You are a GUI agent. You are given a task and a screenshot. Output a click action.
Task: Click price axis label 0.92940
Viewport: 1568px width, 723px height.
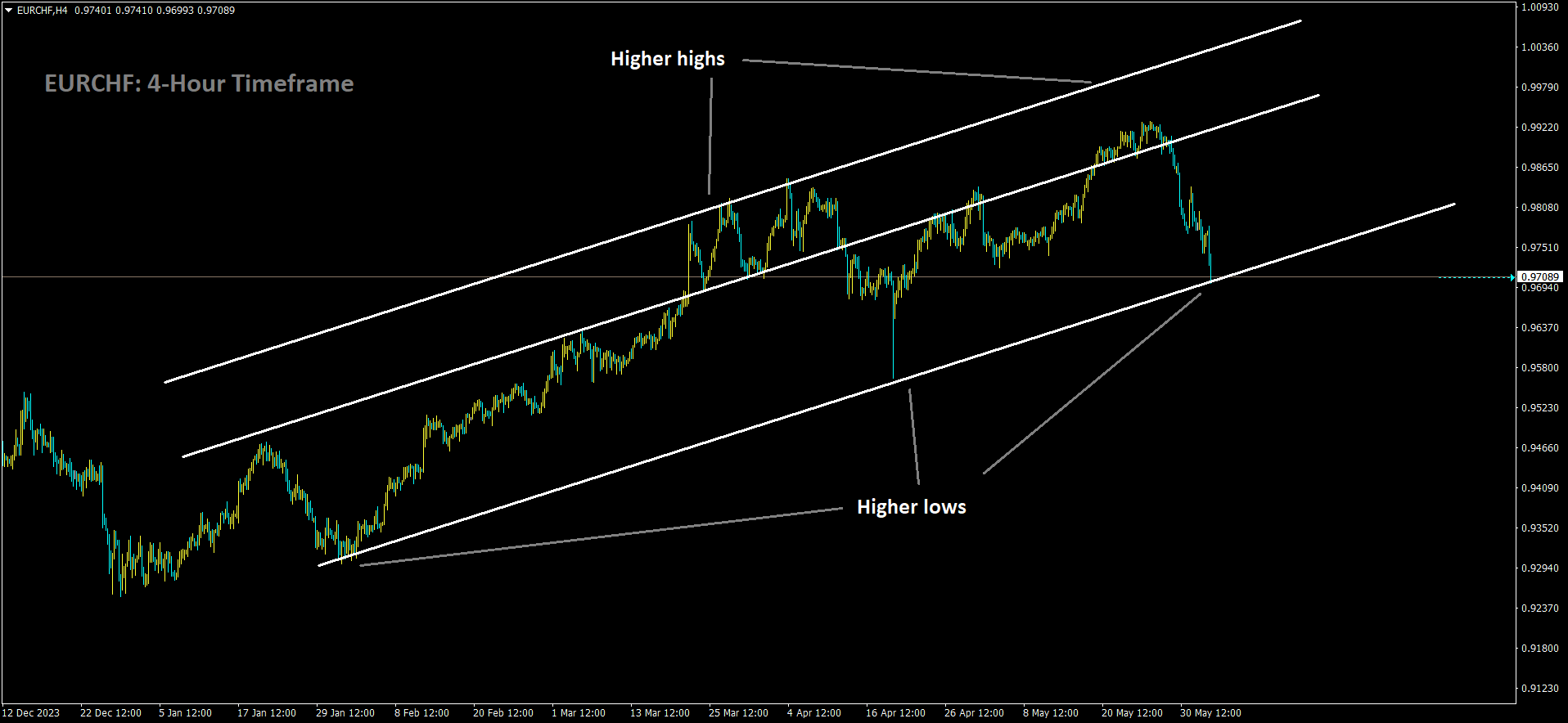[1539, 568]
